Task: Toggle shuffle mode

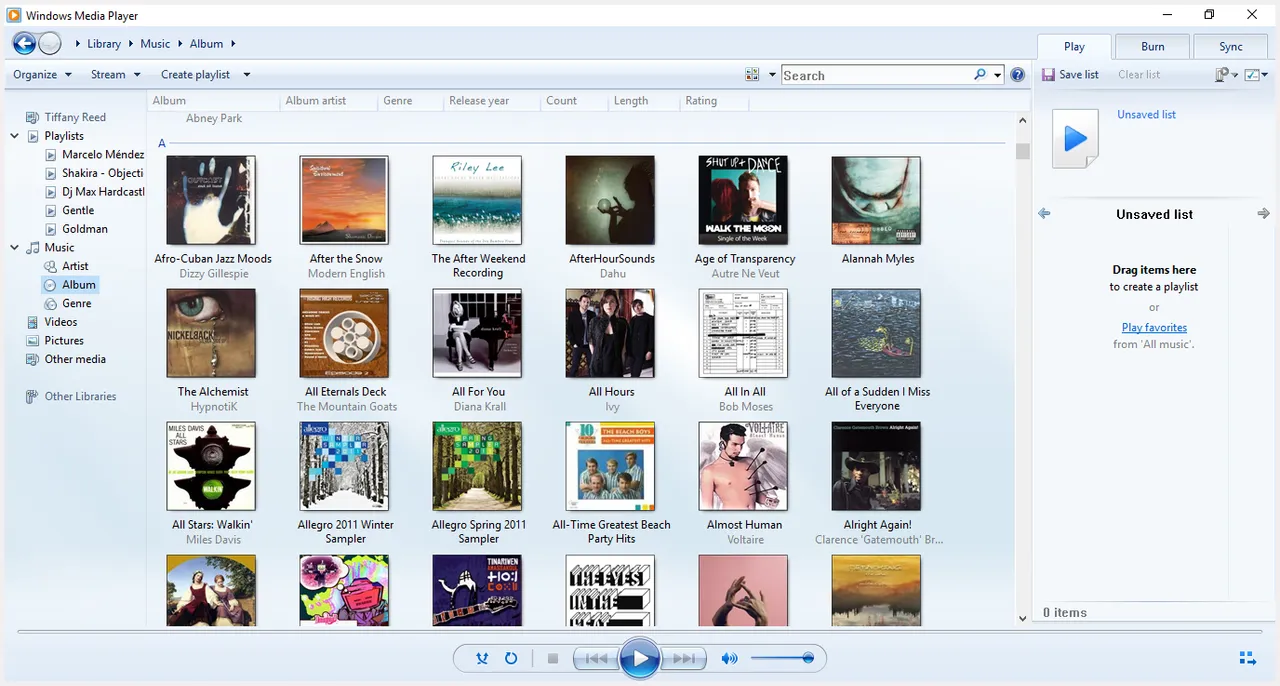Action: 482,658
